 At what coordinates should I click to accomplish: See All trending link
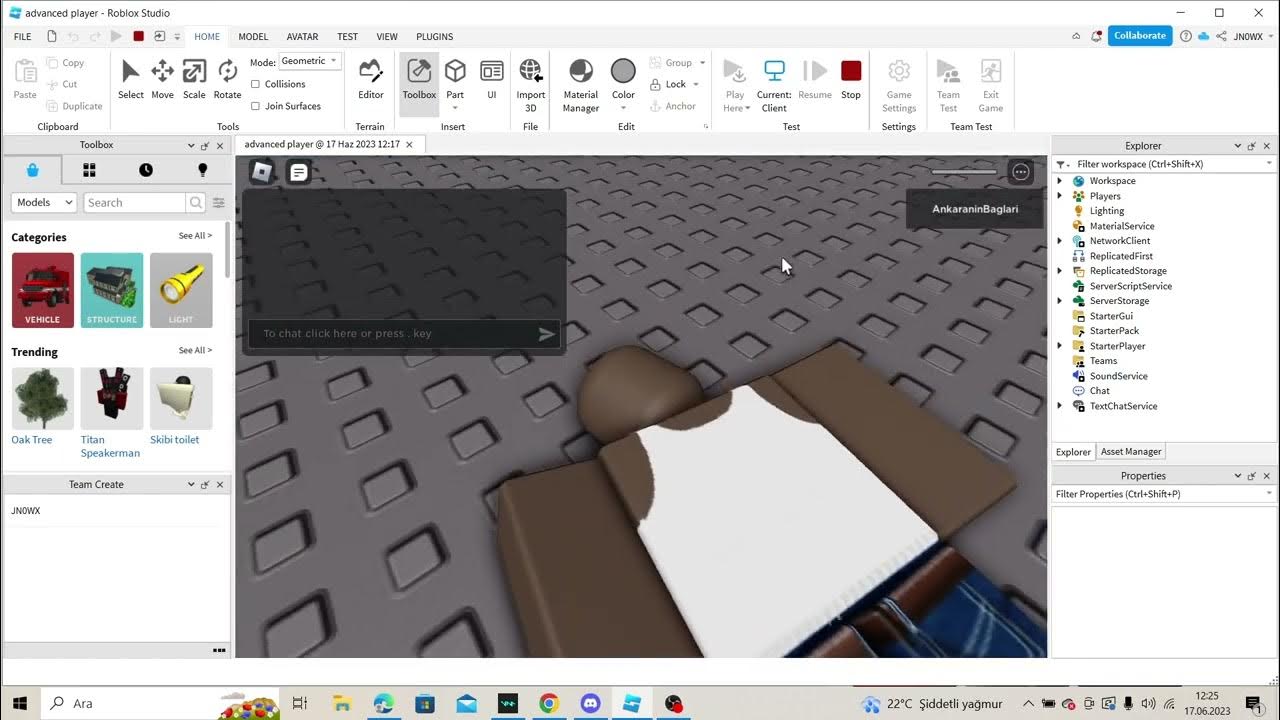(x=195, y=351)
